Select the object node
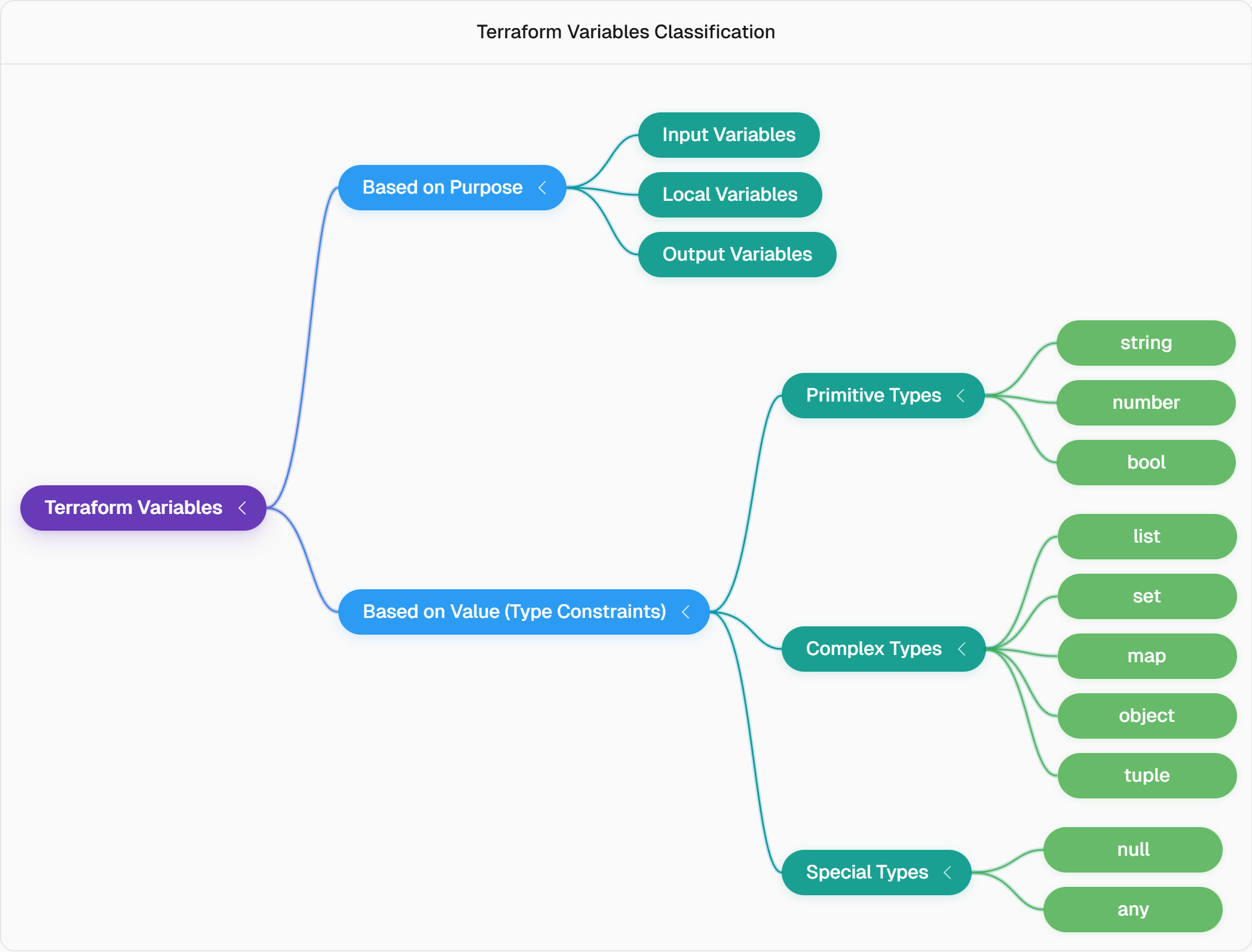 [1147, 716]
